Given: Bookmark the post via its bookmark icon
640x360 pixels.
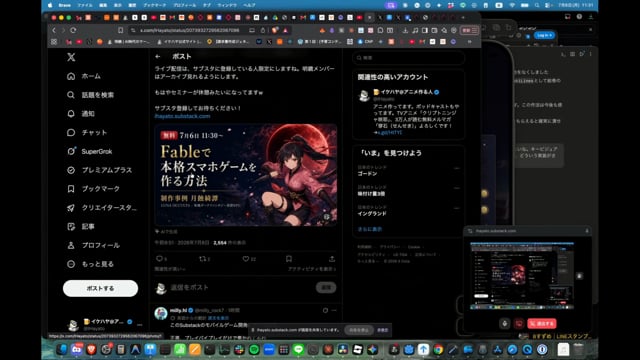Looking at the screenshot, I should click(289, 259).
